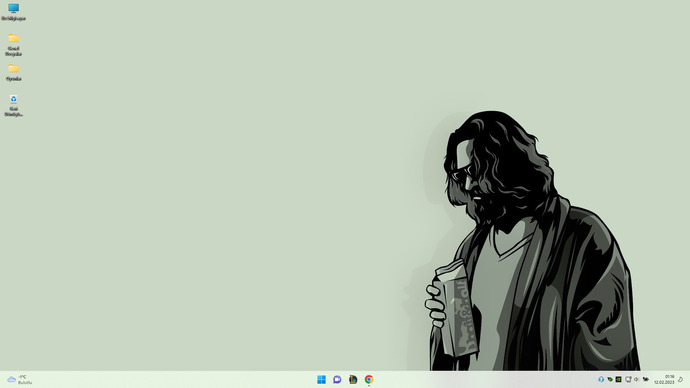Switch to Google Chrome in the taskbar
Screen dimensions: 690x388
pyautogui.click(x=369, y=379)
